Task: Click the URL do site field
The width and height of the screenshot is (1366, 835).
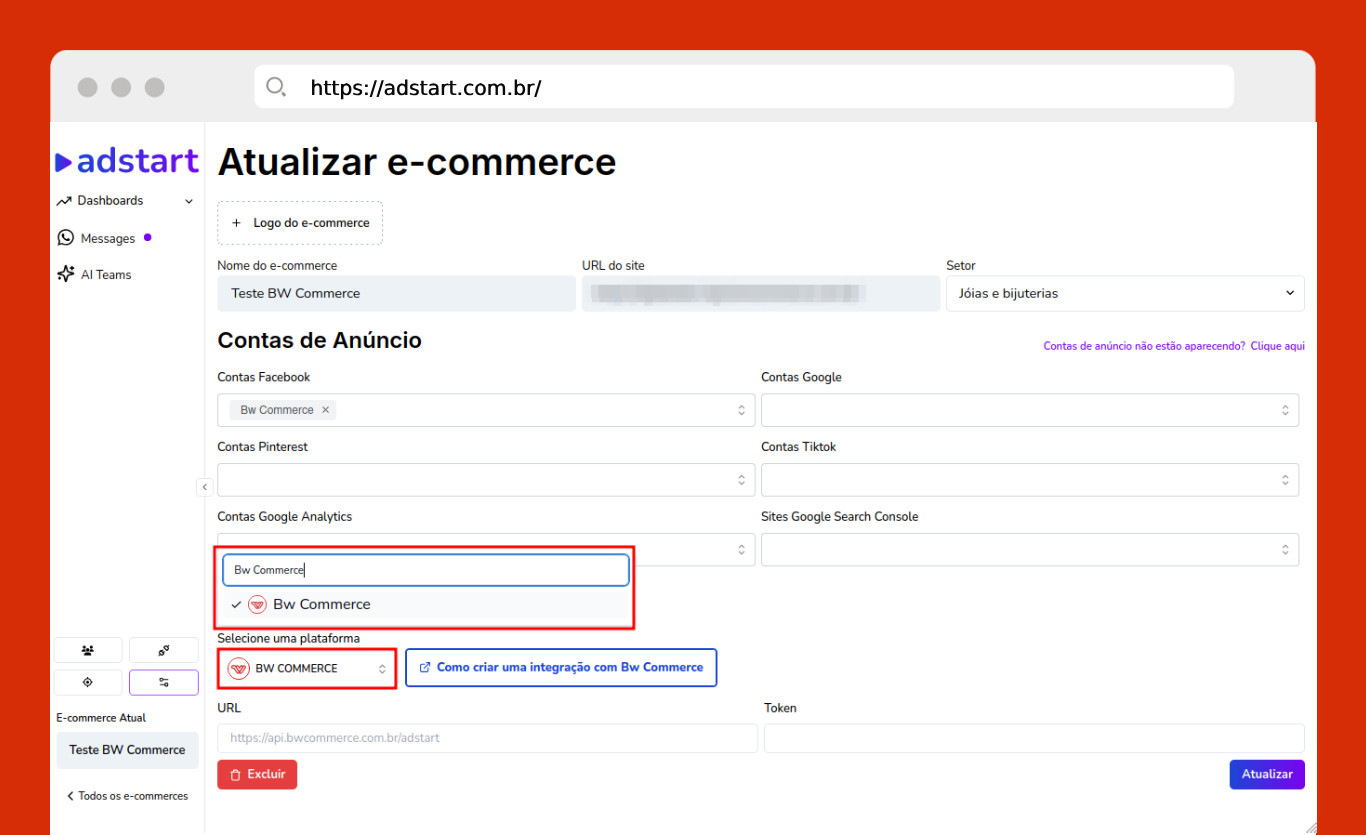Action: point(761,293)
